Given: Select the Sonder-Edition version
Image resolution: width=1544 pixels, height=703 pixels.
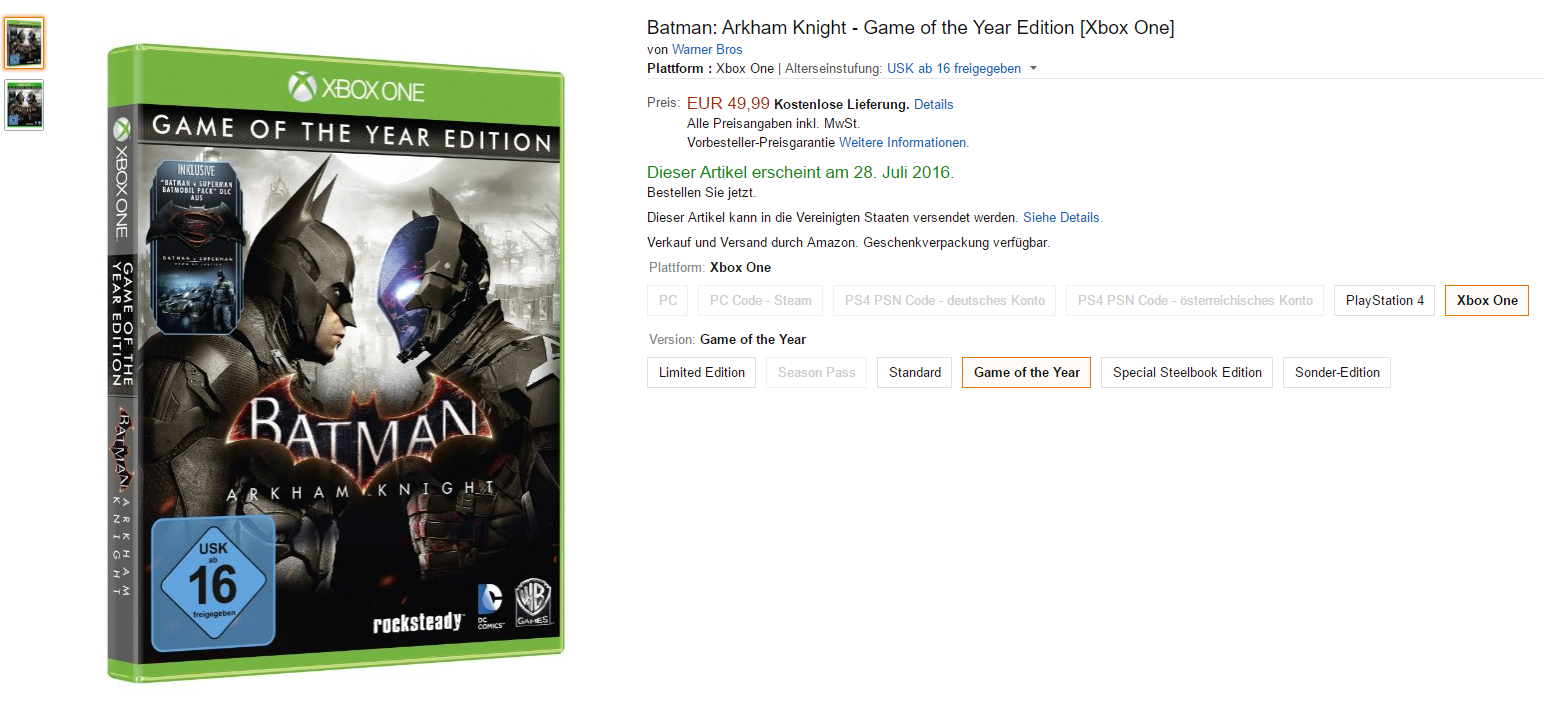Looking at the screenshot, I should 1336,372.
